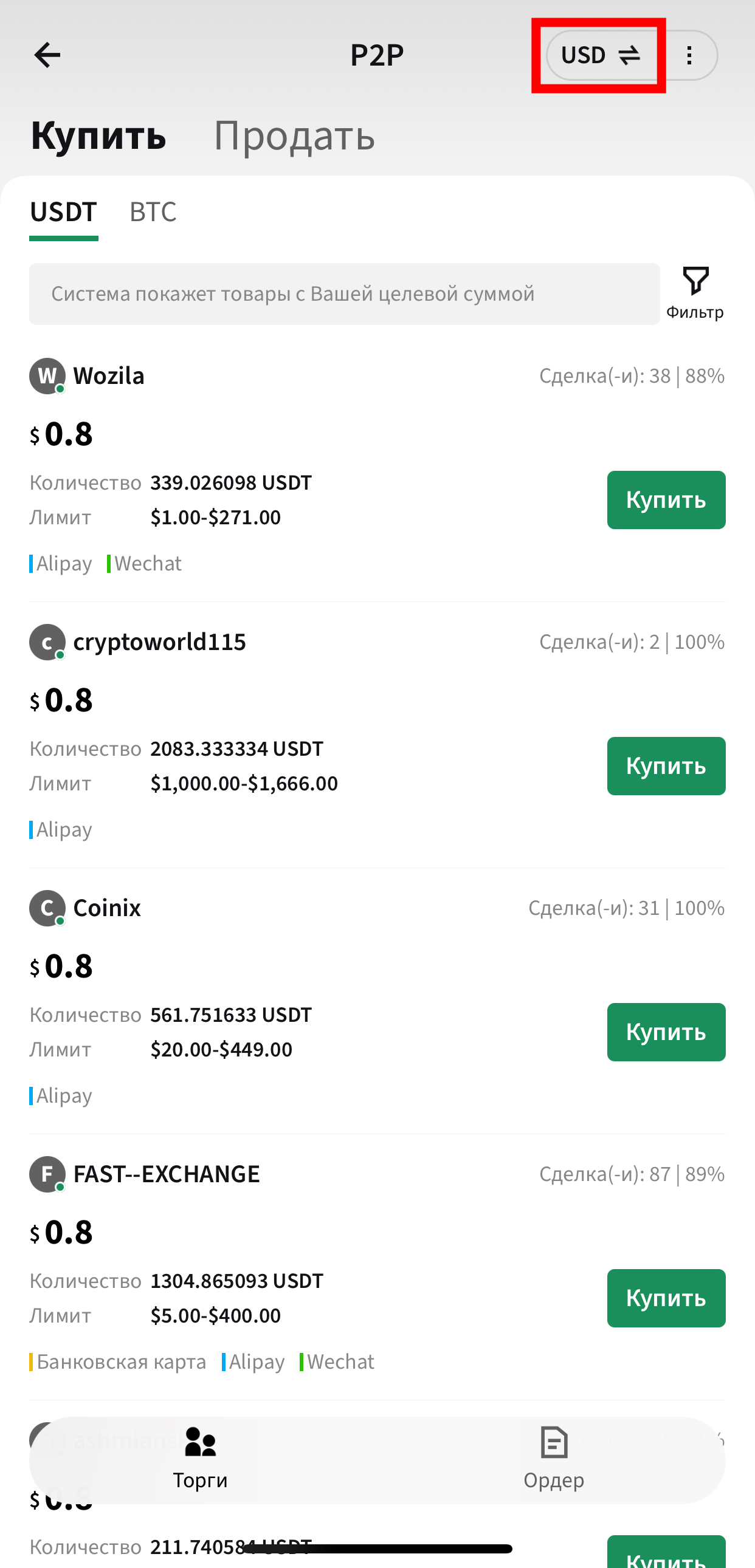Screen dimensions: 755x1568
Task: Tap the FAST--EXCHANGE avatar icon
Action: (47, 1174)
